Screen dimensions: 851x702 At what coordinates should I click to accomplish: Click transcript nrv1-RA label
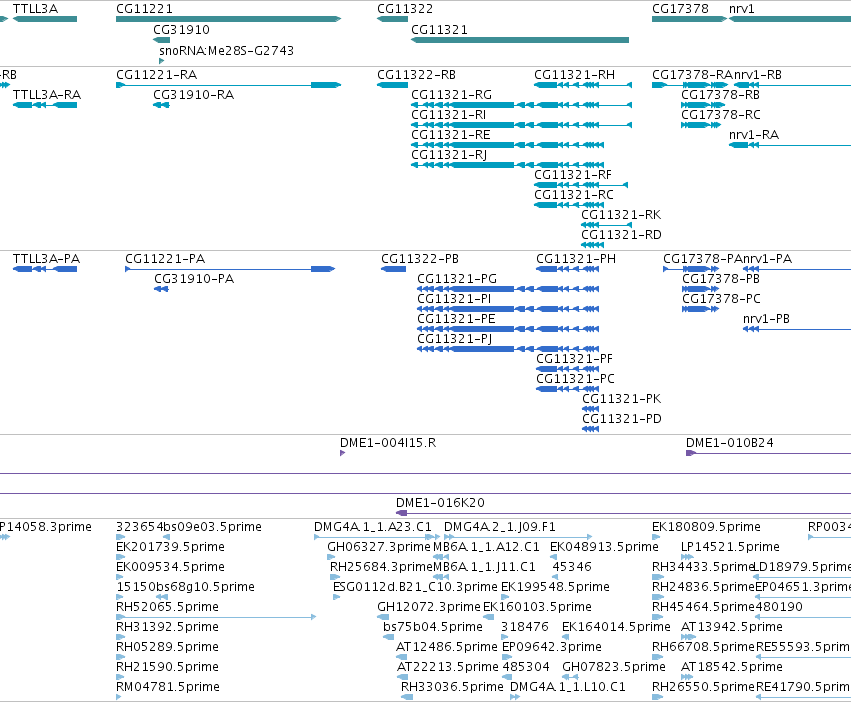754,135
